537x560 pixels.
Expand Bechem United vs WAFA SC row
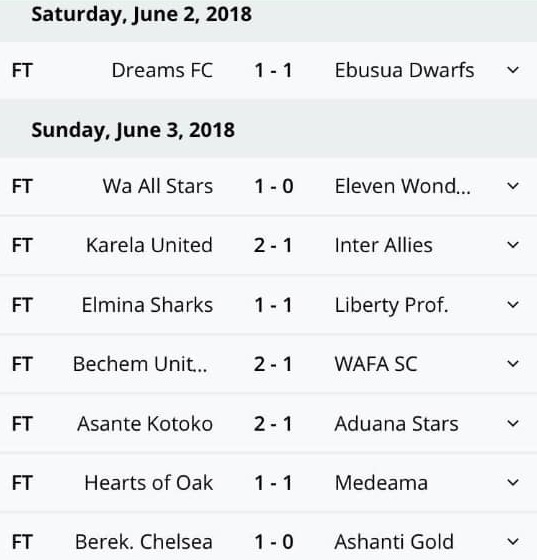[513, 364]
